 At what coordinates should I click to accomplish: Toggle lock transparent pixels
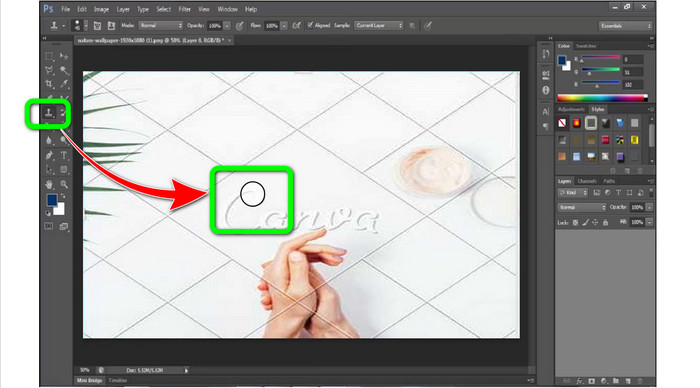click(x=575, y=222)
